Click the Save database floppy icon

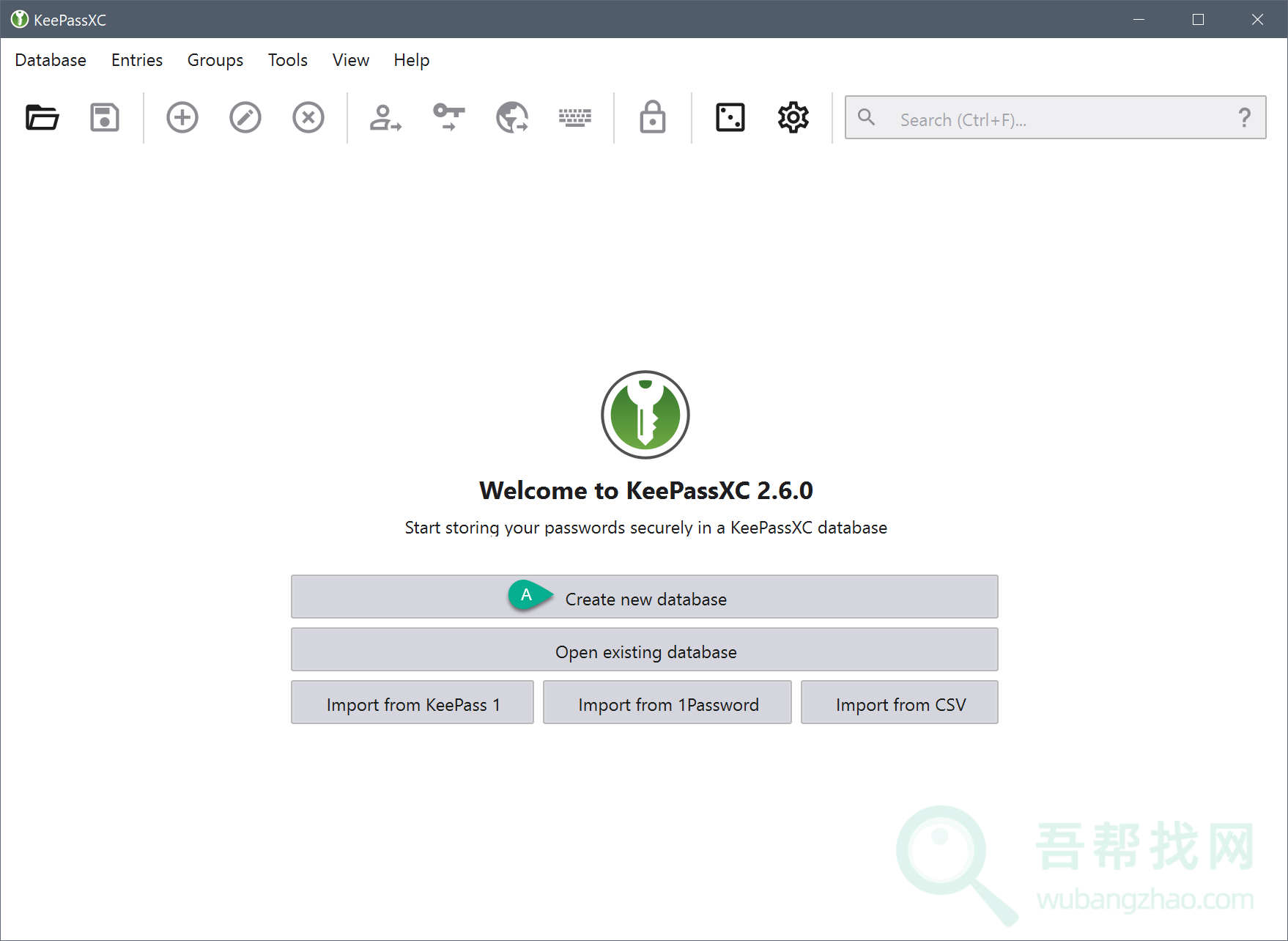[x=105, y=117]
